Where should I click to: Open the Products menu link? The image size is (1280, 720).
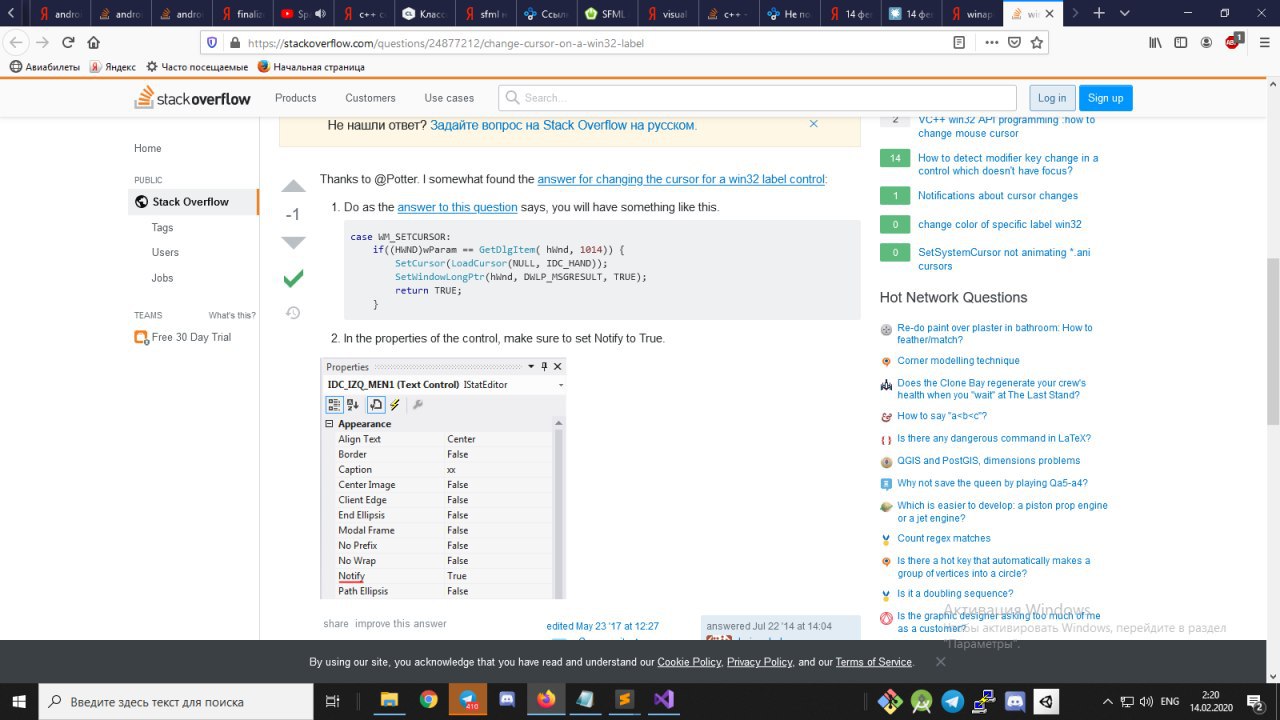pyautogui.click(x=296, y=98)
